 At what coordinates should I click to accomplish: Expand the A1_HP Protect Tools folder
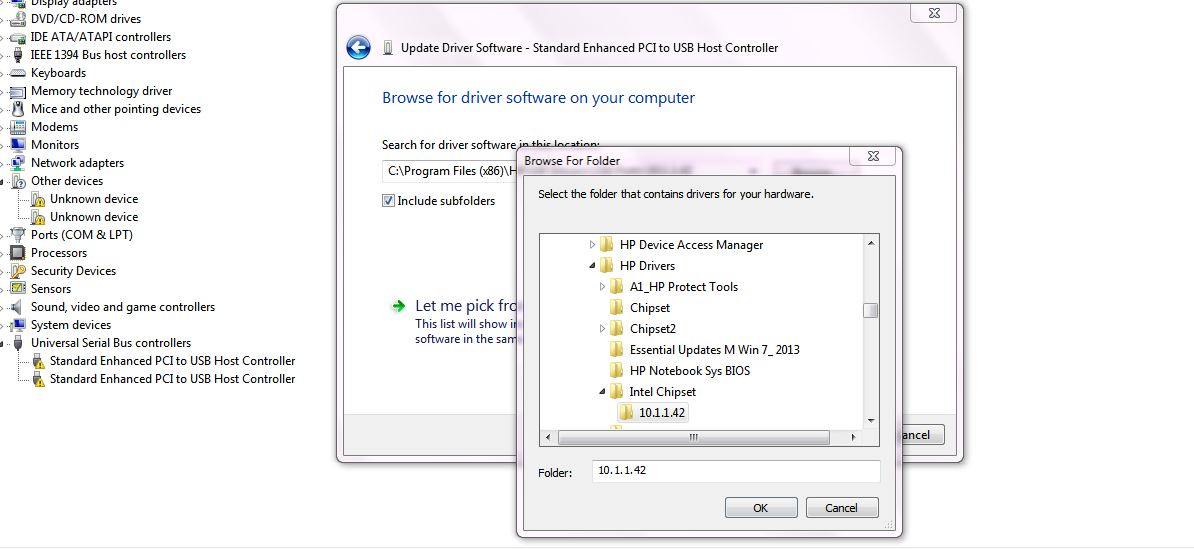[x=602, y=287]
